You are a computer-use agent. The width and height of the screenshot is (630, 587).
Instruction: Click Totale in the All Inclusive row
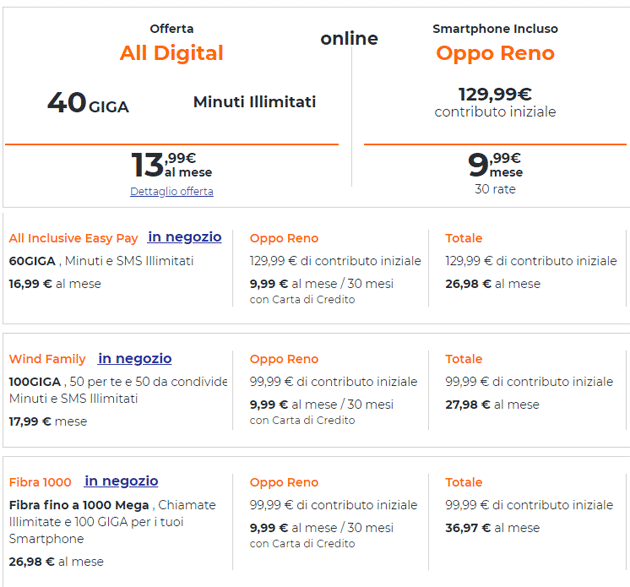[x=464, y=238]
